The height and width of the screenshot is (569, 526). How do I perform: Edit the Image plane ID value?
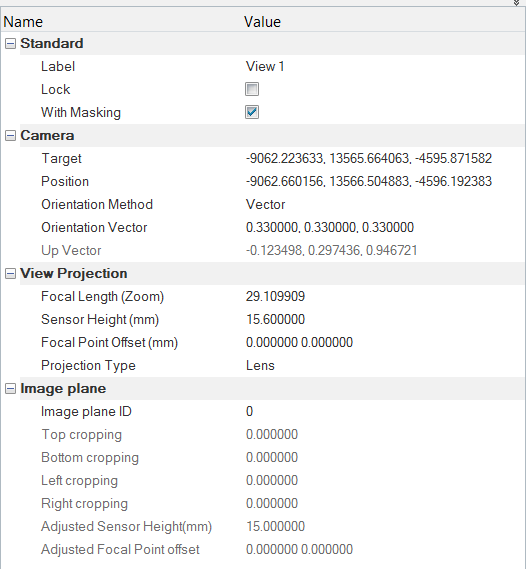(x=384, y=412)
